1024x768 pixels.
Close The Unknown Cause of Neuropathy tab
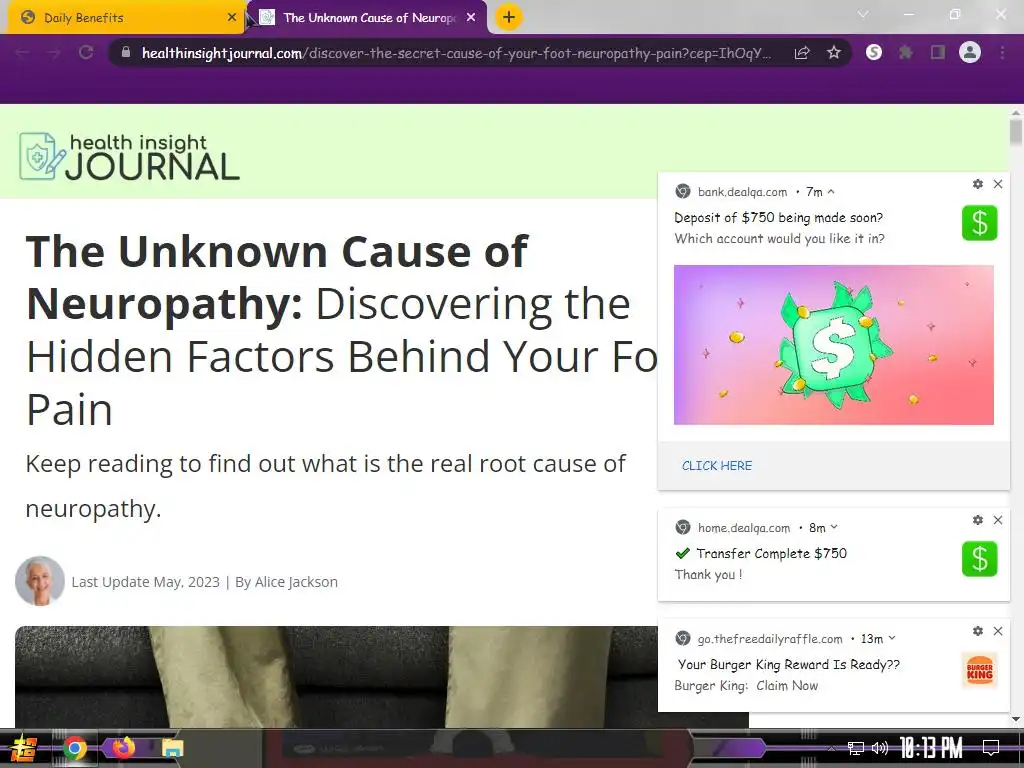tap(471, 18)
